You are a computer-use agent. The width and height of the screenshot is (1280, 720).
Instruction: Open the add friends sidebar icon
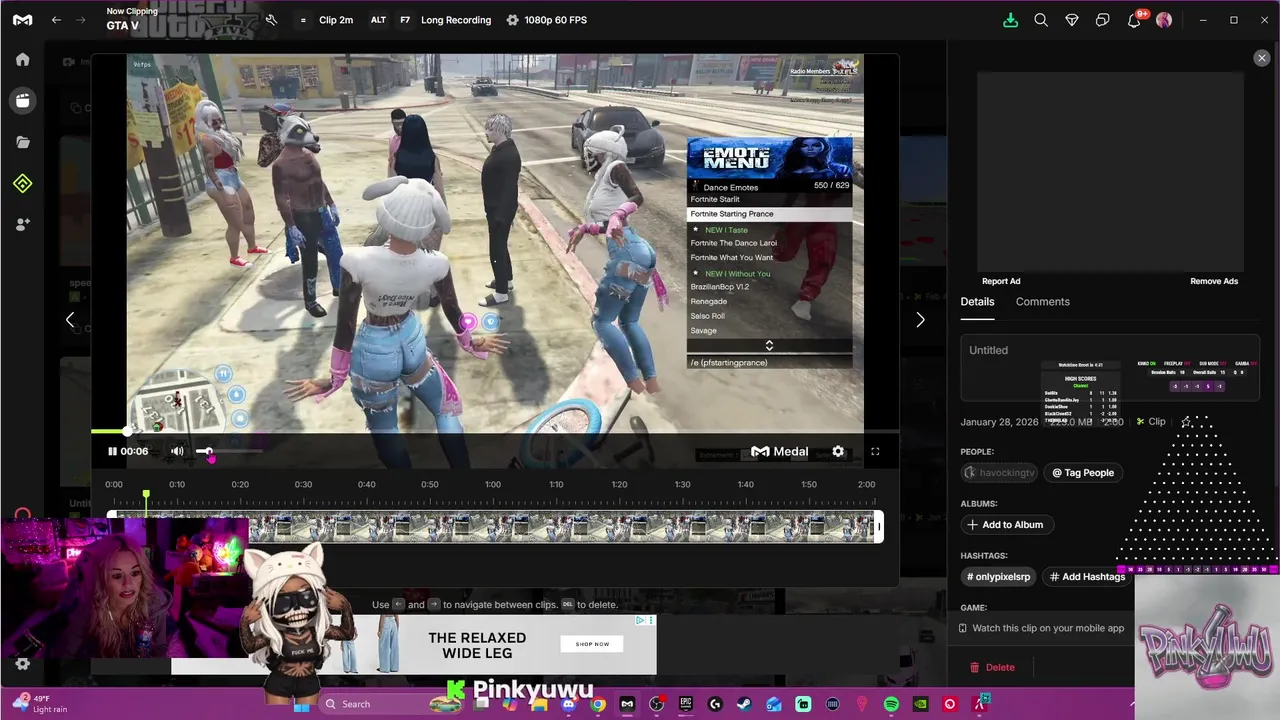22,225
